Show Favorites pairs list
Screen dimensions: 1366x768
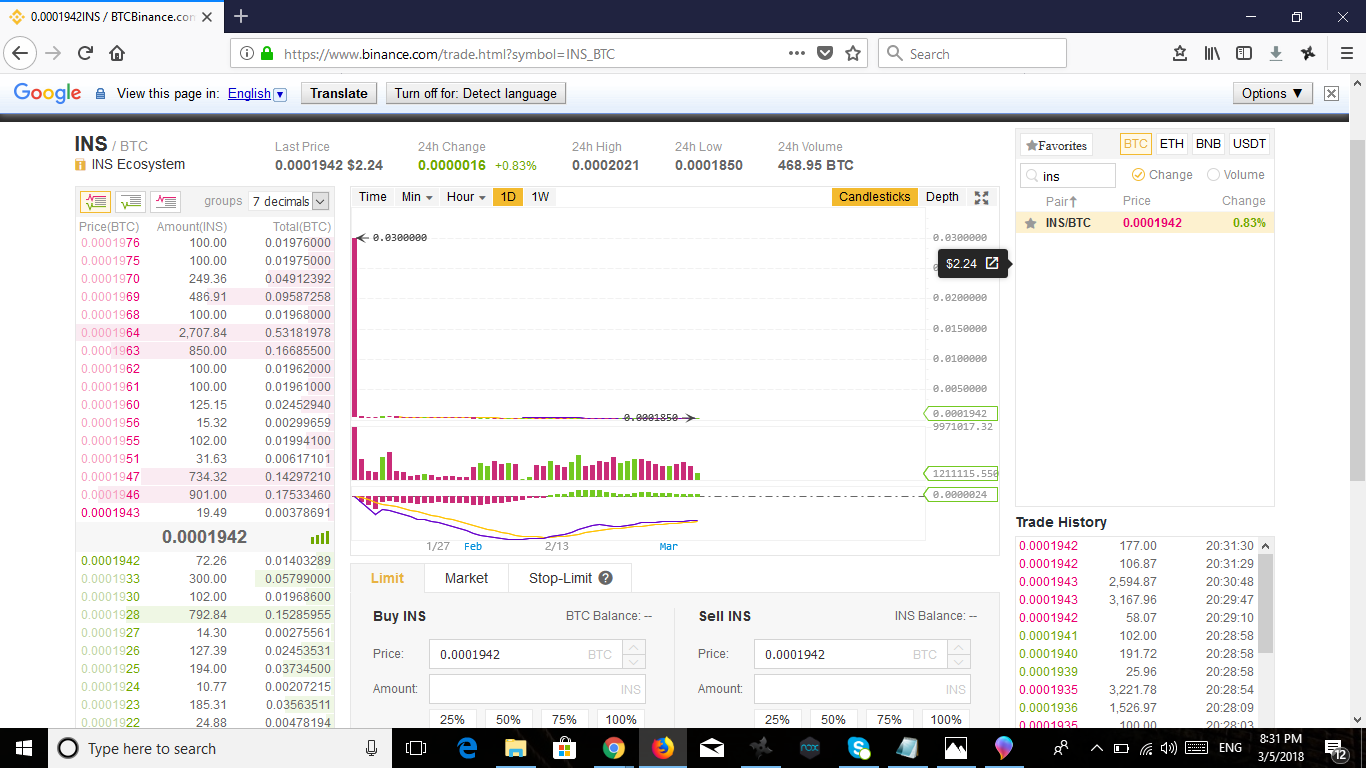(1056, 145)
